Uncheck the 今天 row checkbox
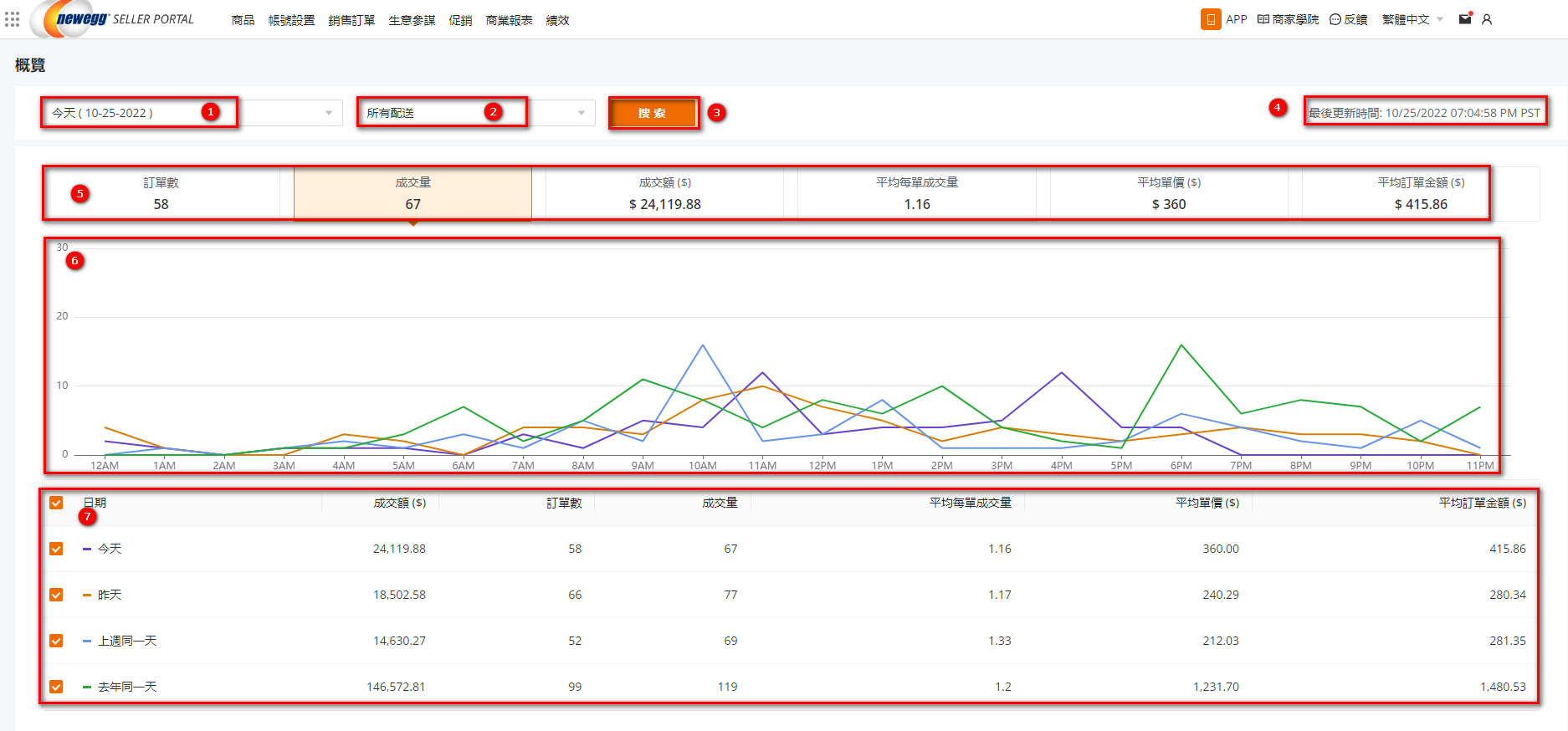 tap(56, 549)
